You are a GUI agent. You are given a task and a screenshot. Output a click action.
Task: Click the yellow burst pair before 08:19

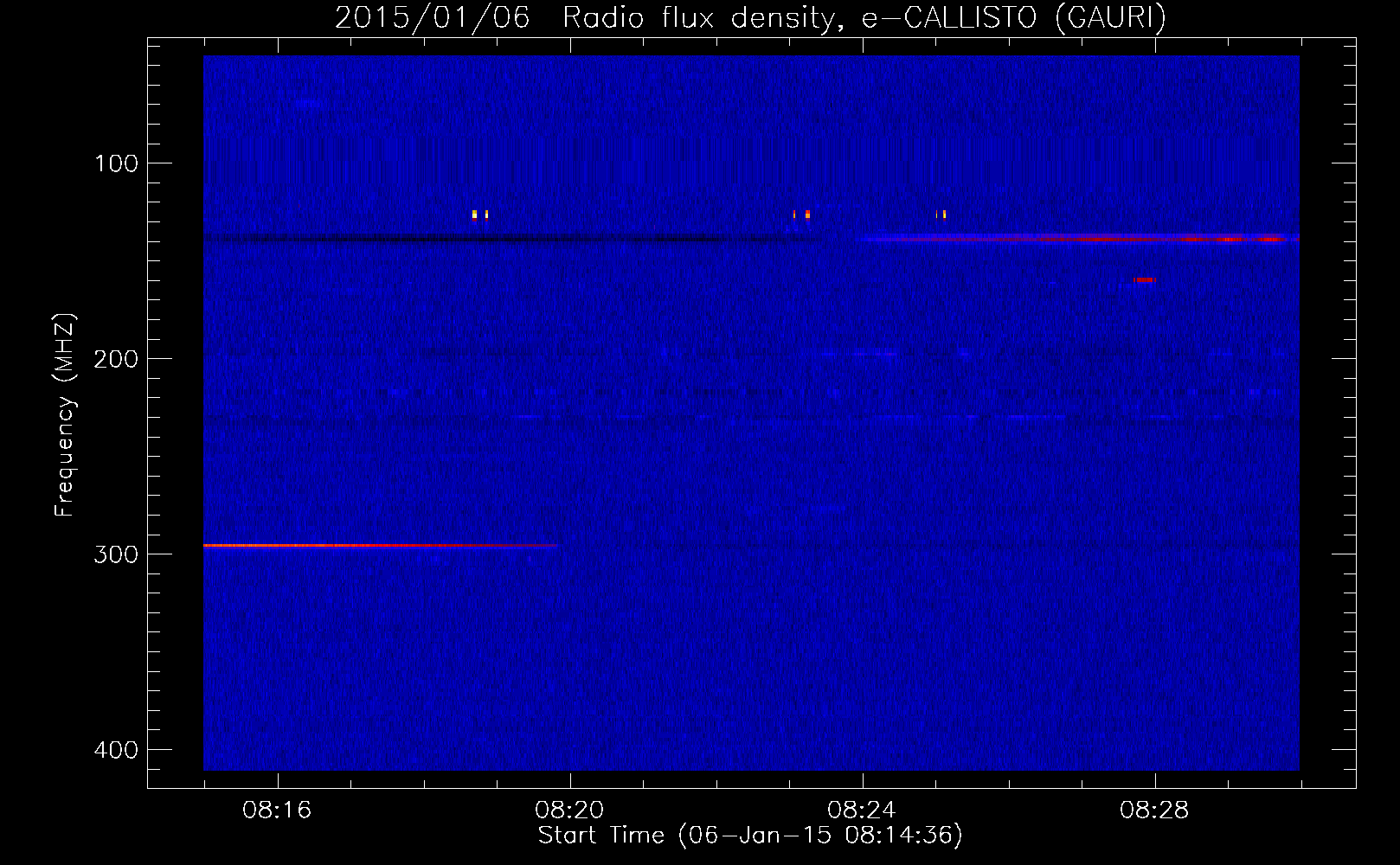tap(480, 215)
